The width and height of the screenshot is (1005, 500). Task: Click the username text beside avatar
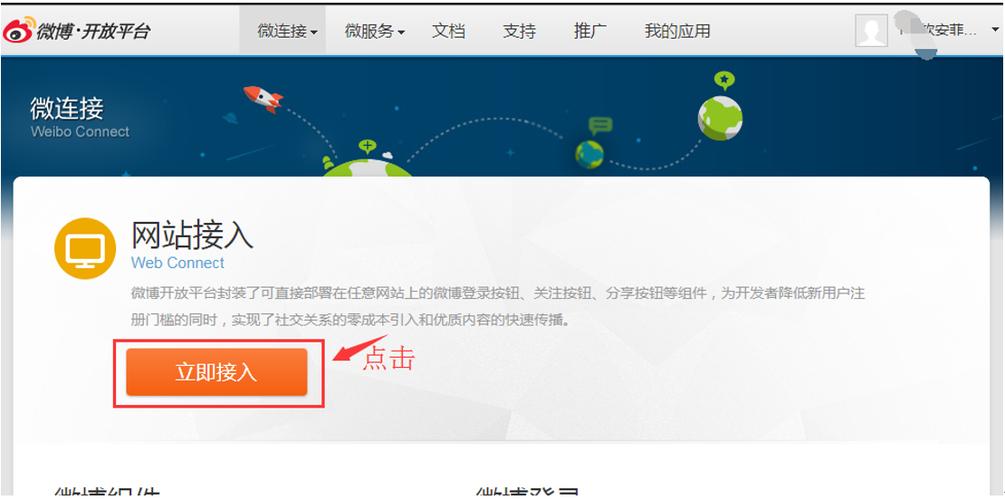[939, 31]
